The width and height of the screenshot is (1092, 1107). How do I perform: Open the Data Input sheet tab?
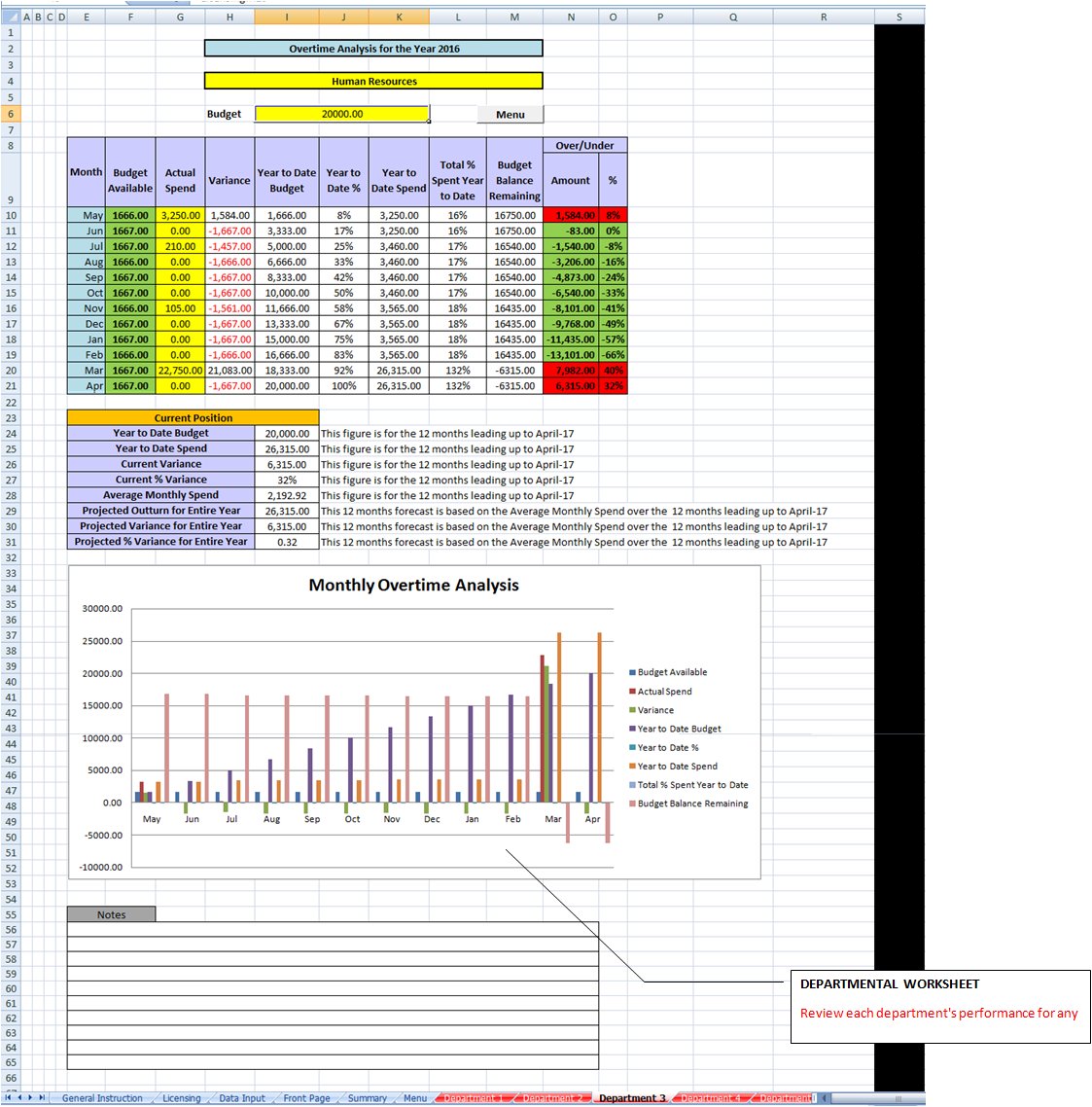[241, 1098]
